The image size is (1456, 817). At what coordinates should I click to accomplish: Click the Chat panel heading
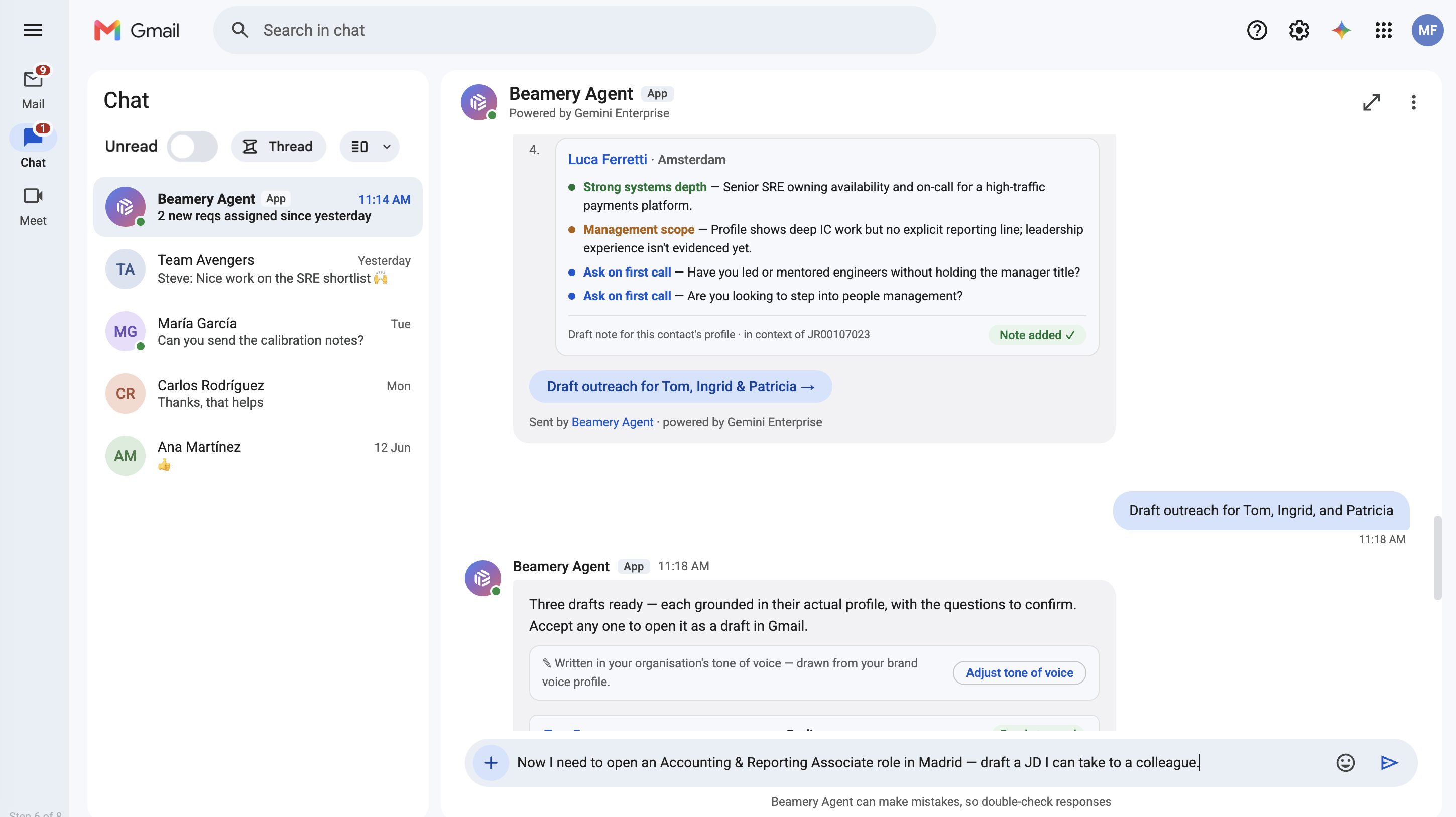coord(126,100)
